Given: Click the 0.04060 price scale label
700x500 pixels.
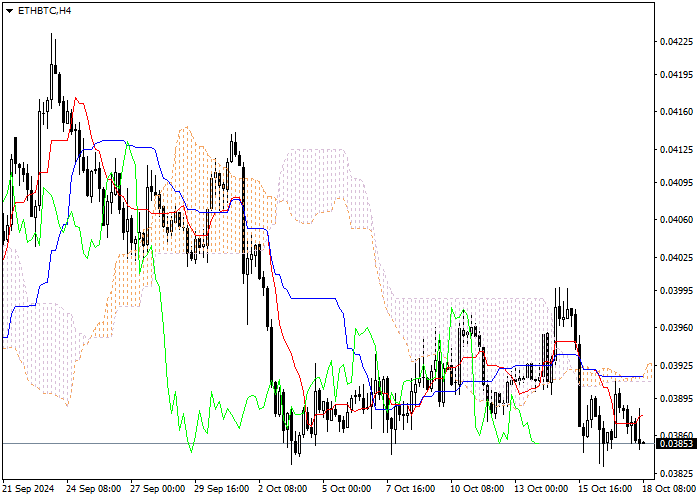Looking at the screenshot, I should (x=677, y=220).
